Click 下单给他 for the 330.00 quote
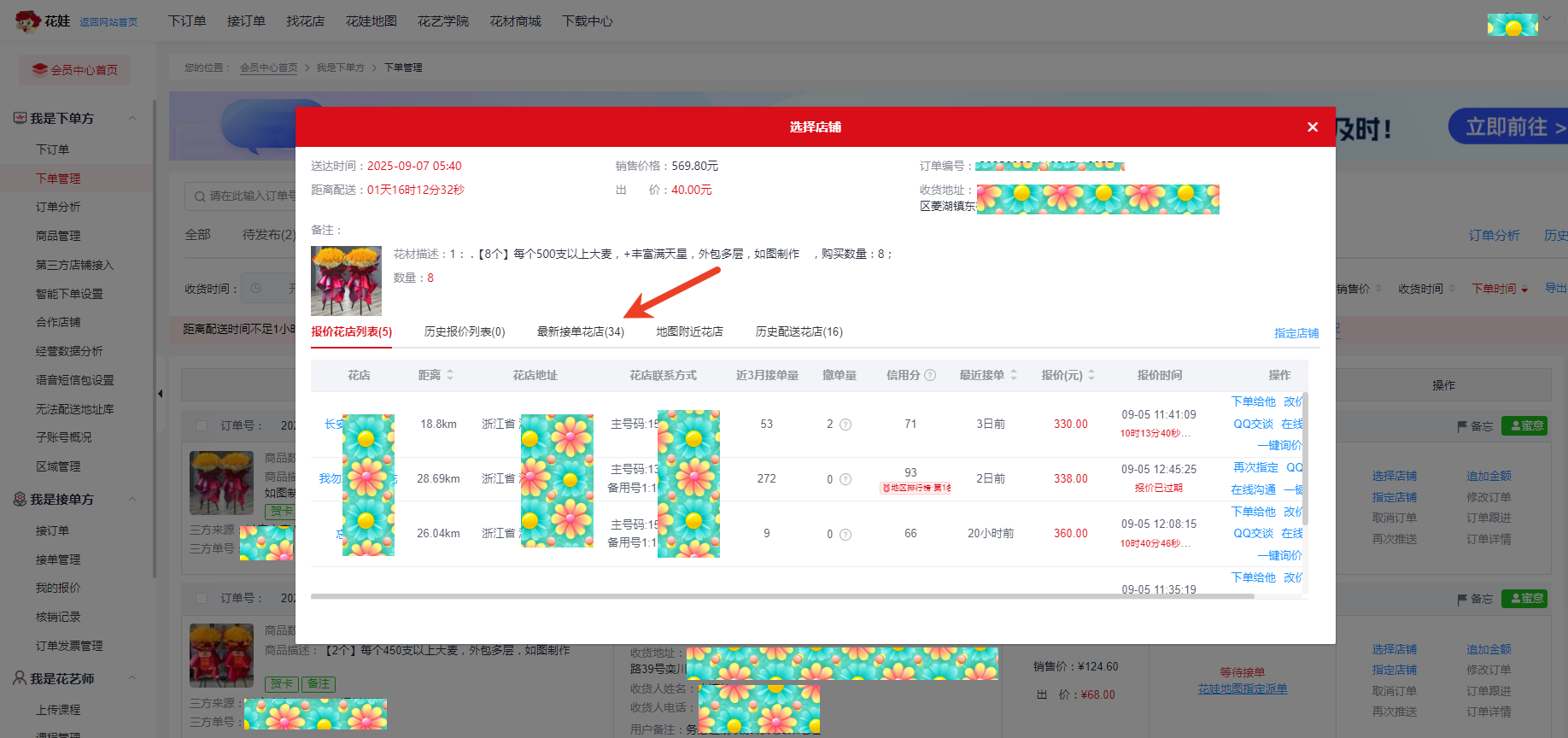This screenshot has height=738, width=1568. [x=1253, y=401]
